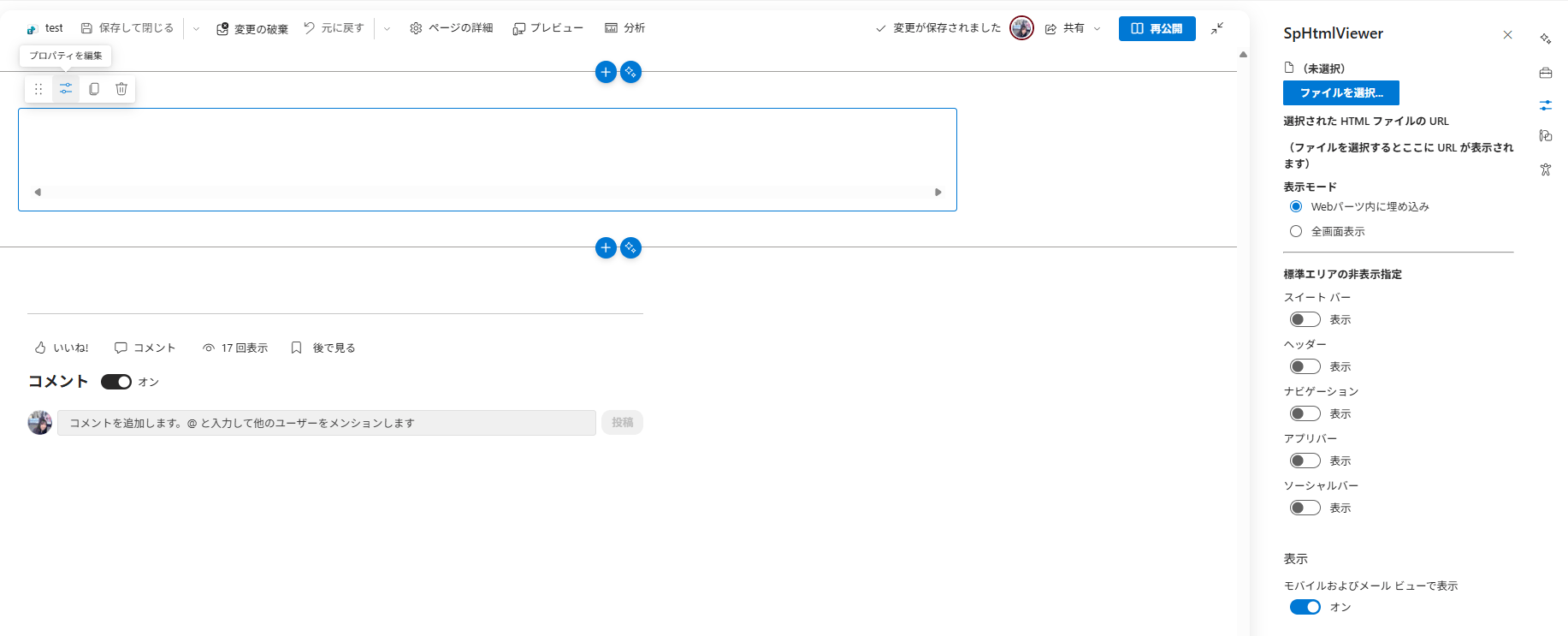
Task: Open the accessibility icon in right rail
Action: pos(1546,169)
